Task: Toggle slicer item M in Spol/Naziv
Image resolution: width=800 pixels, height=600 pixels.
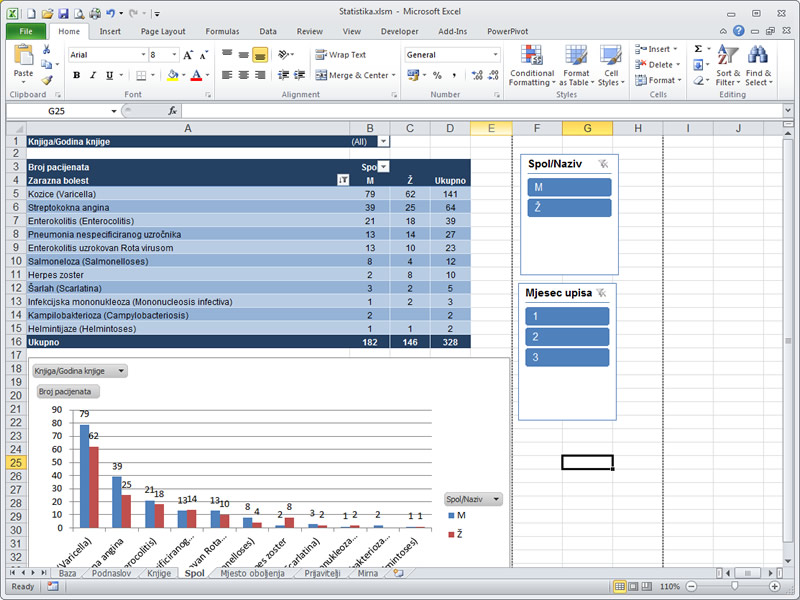Action: pos(569,187)
